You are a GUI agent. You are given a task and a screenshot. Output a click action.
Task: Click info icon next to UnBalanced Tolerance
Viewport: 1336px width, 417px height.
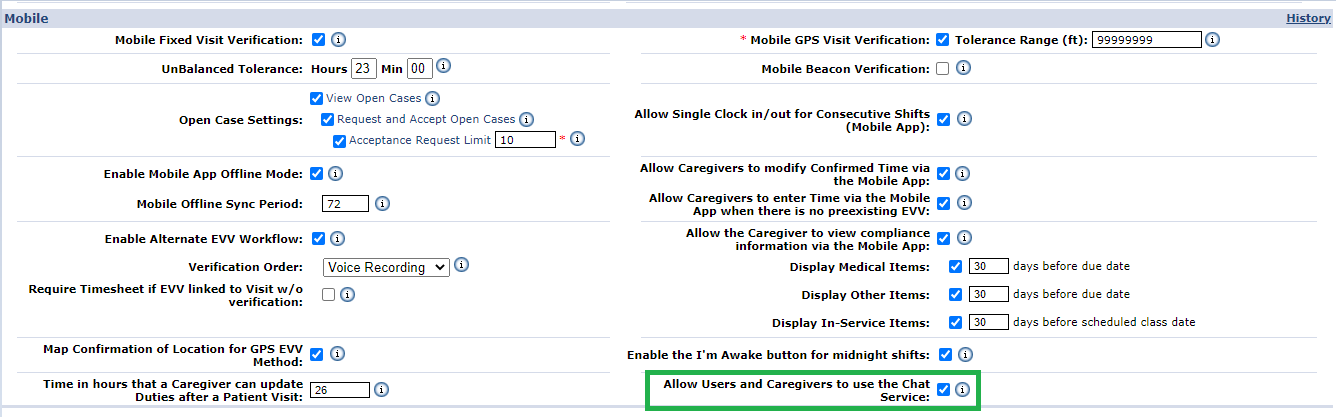pos(444,66)
